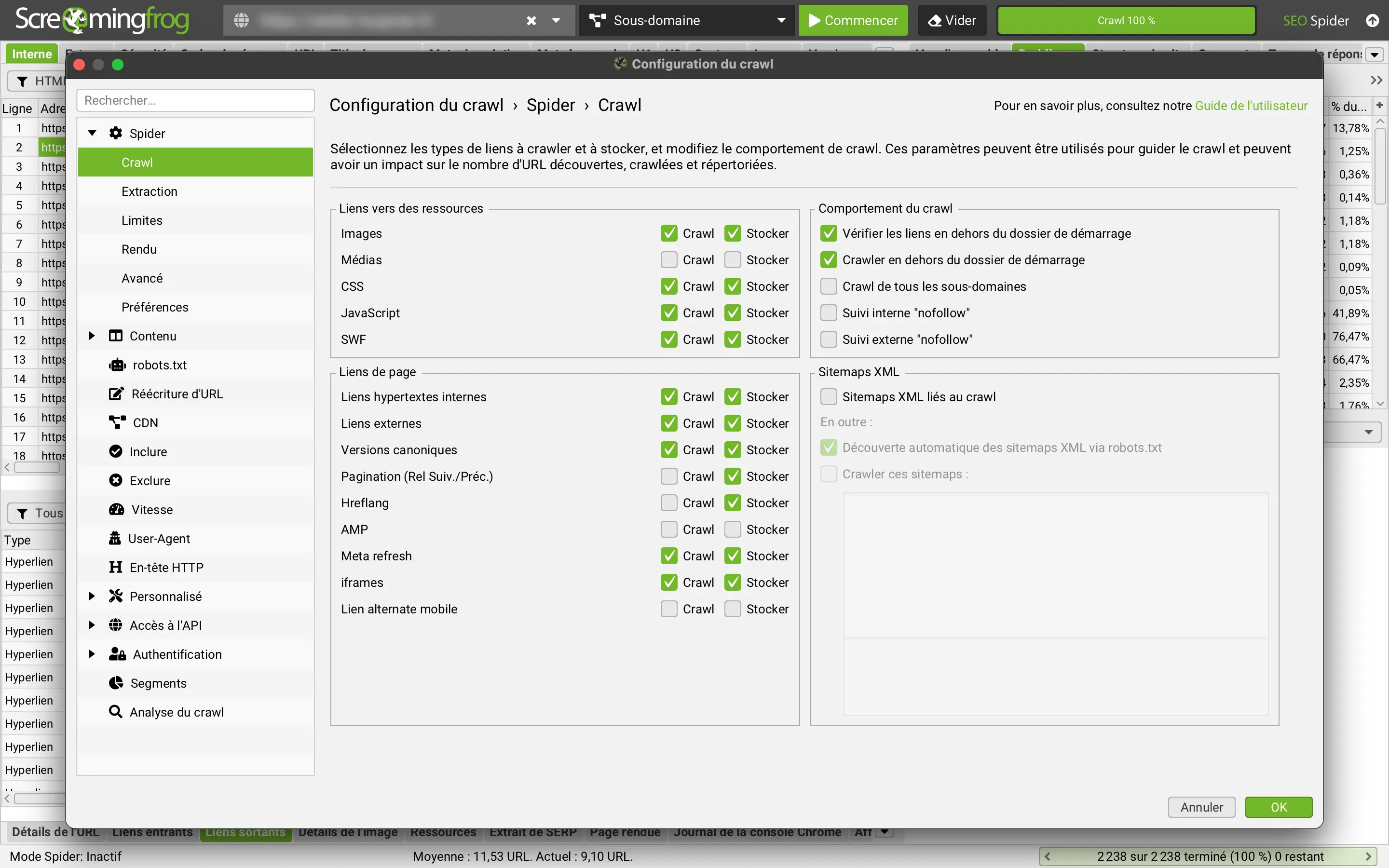This screenshot has height=868, width=1389.
Task: Click the Tous filter funnel icon
Action: [x=22, y=513]
